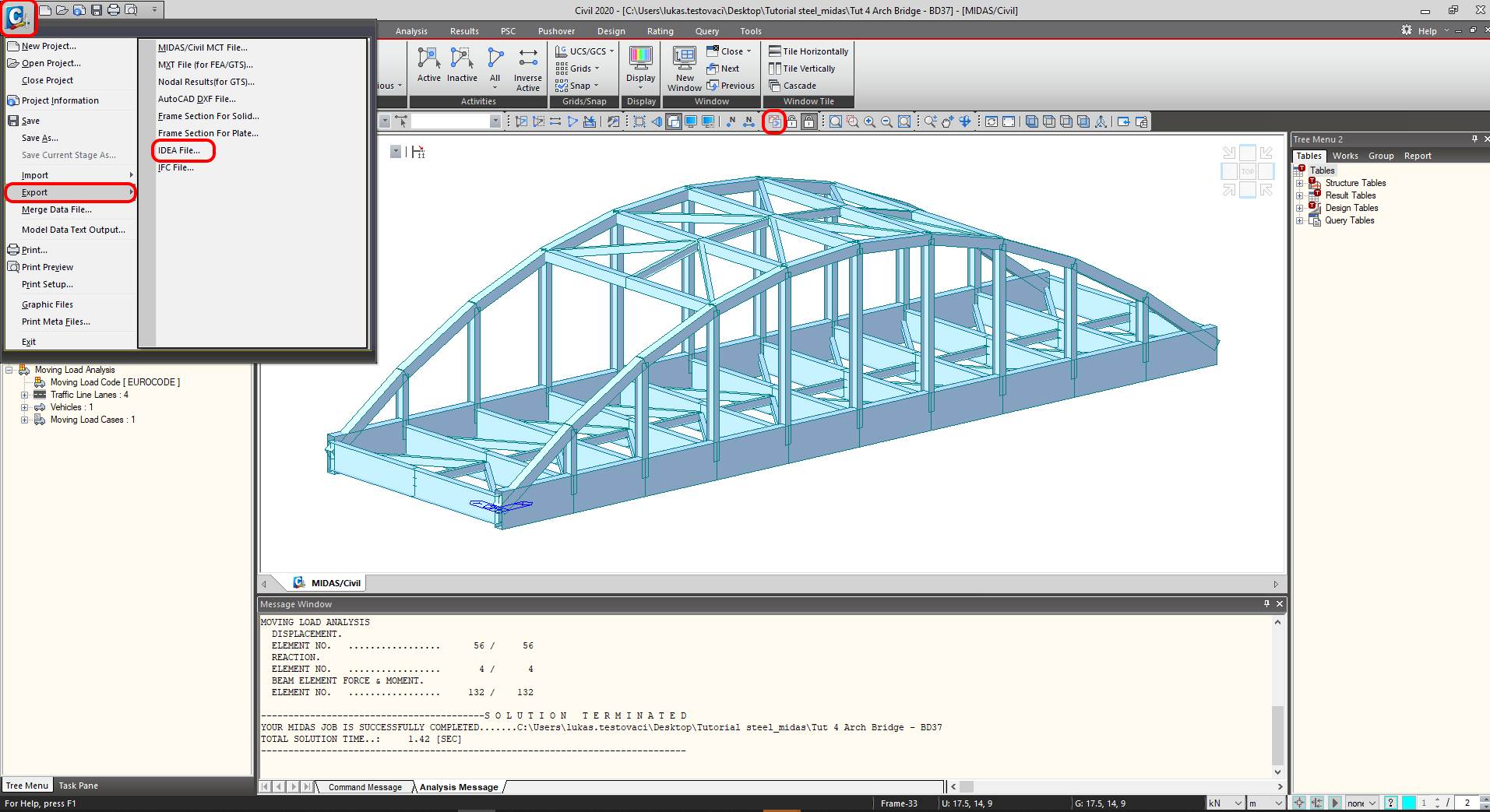This screenshot has width=1490, height=812.
Task: Click the red-circled toolbar icon beside the padlocks
Action: [x=773, y=121]
